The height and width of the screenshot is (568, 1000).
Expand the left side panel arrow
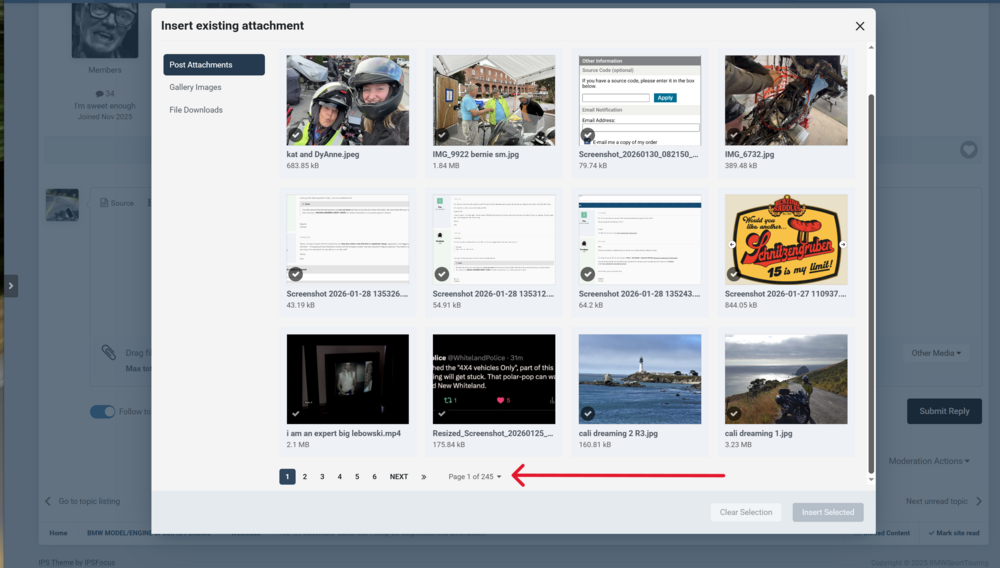[10, 286]
